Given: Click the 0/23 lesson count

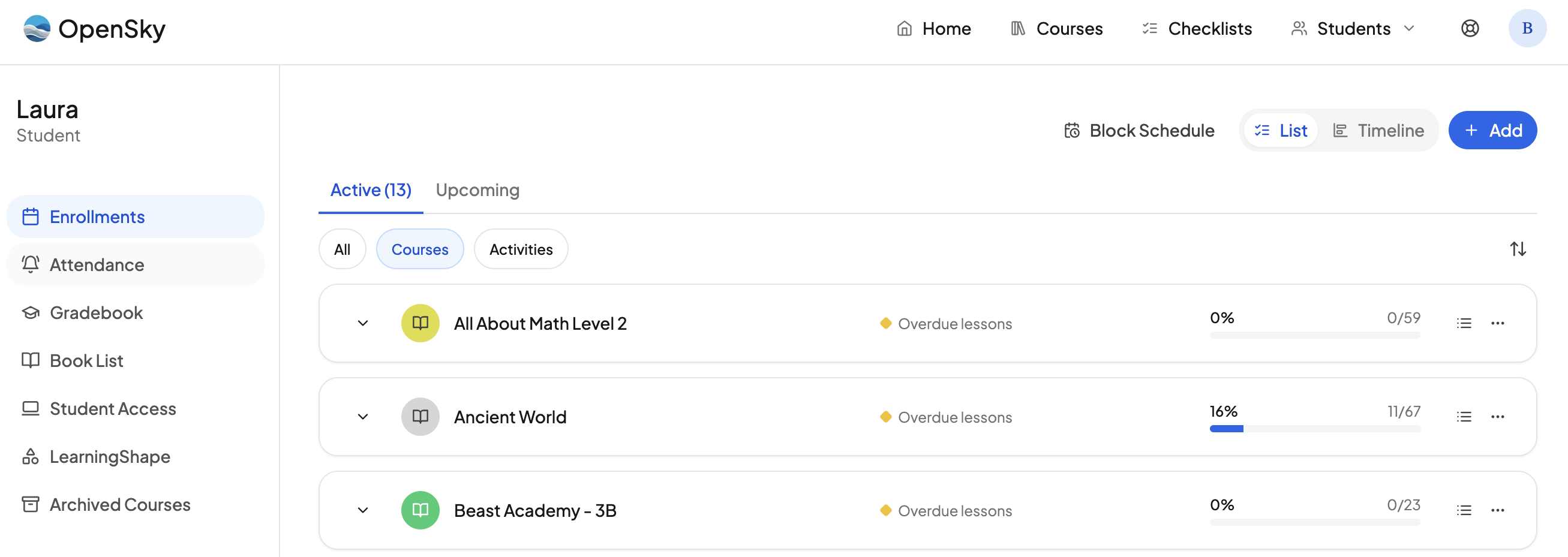Looking at the screenshot, I should click(x=1404, y=505).
